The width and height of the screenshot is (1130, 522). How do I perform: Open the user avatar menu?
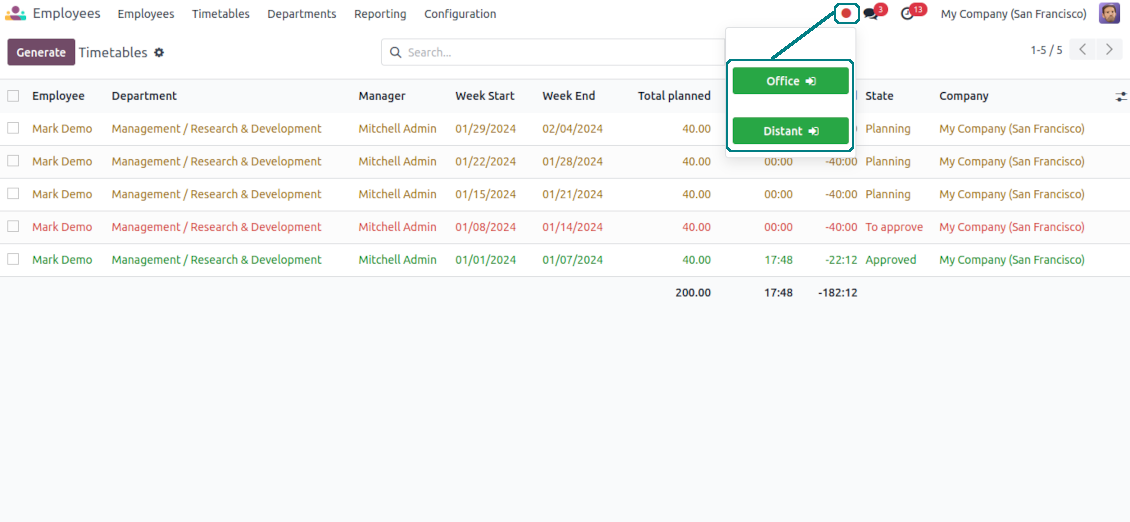point(1109,14)
